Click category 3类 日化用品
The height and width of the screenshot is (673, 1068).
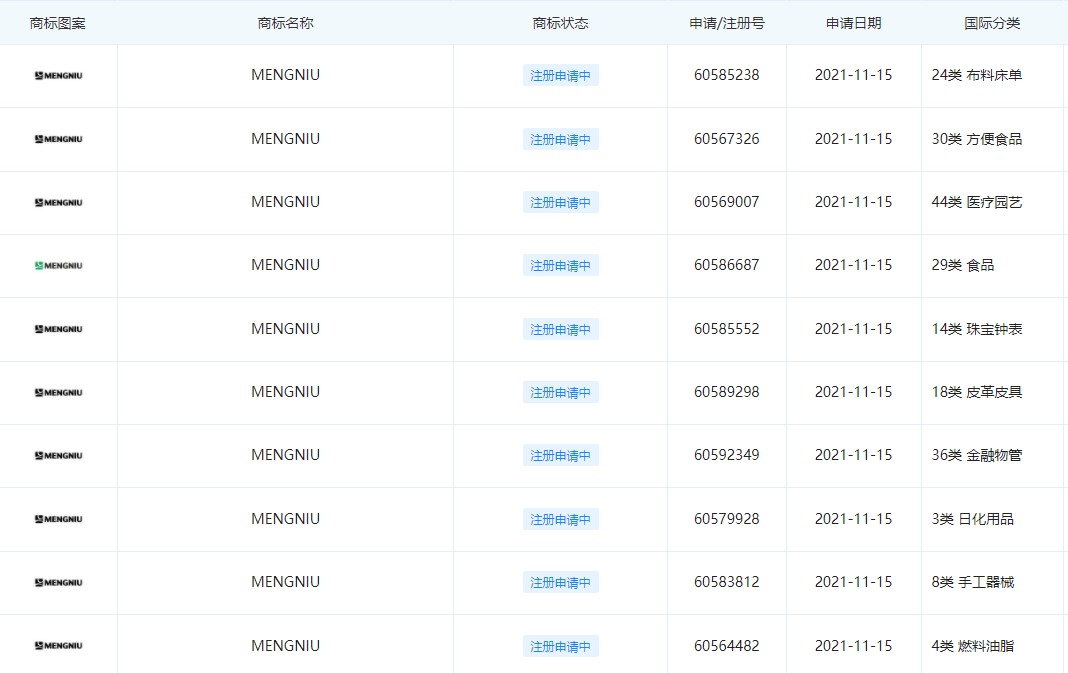coord(973,519)
